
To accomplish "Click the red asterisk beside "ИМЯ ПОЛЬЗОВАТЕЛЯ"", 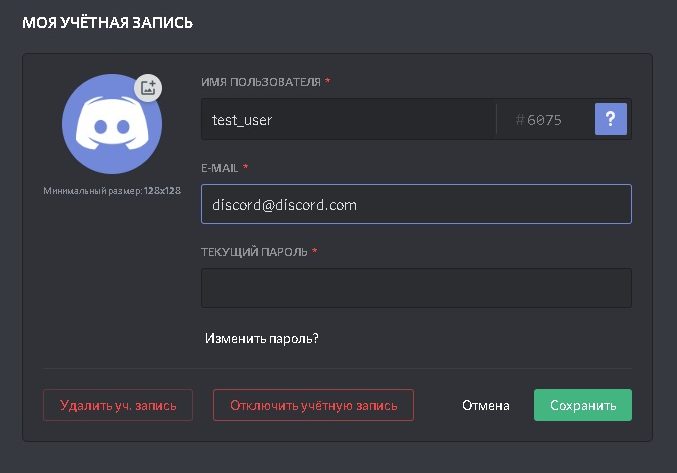I will point(327,82).
